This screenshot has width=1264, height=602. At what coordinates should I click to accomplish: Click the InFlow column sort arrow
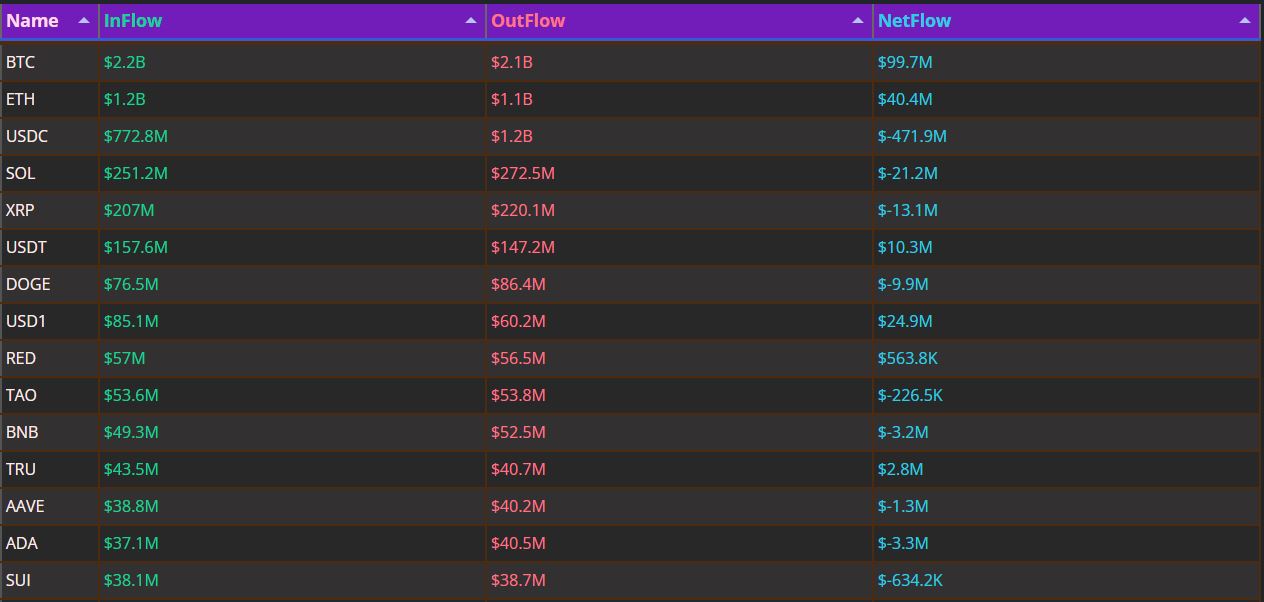pyautogui.click(x=470, y=19)
